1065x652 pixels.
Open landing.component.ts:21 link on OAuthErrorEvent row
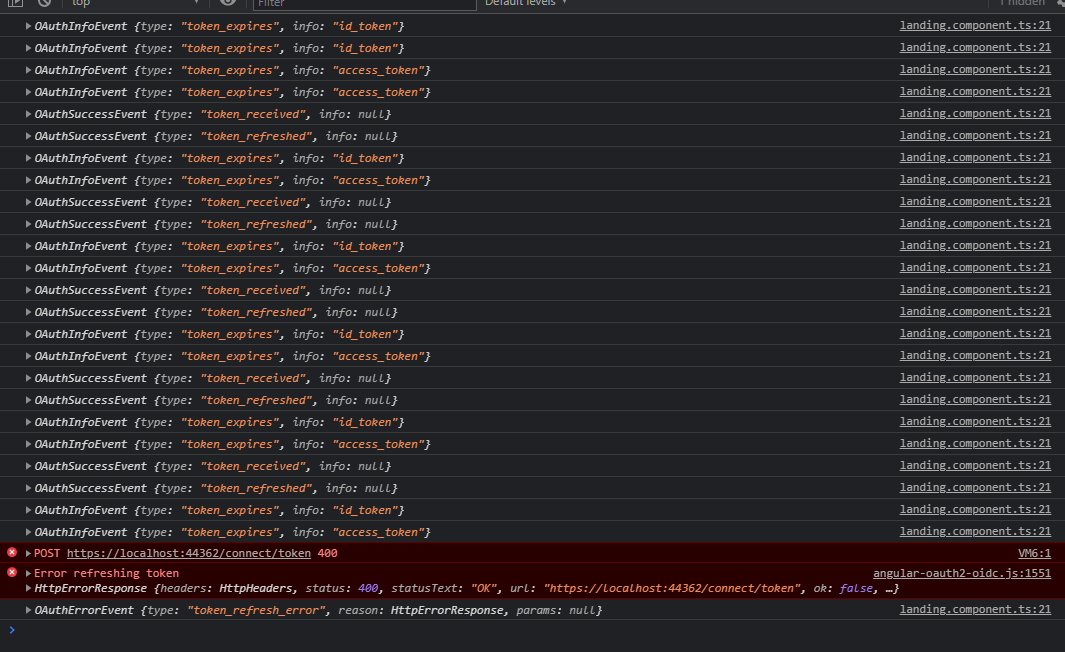coord(974,609)
